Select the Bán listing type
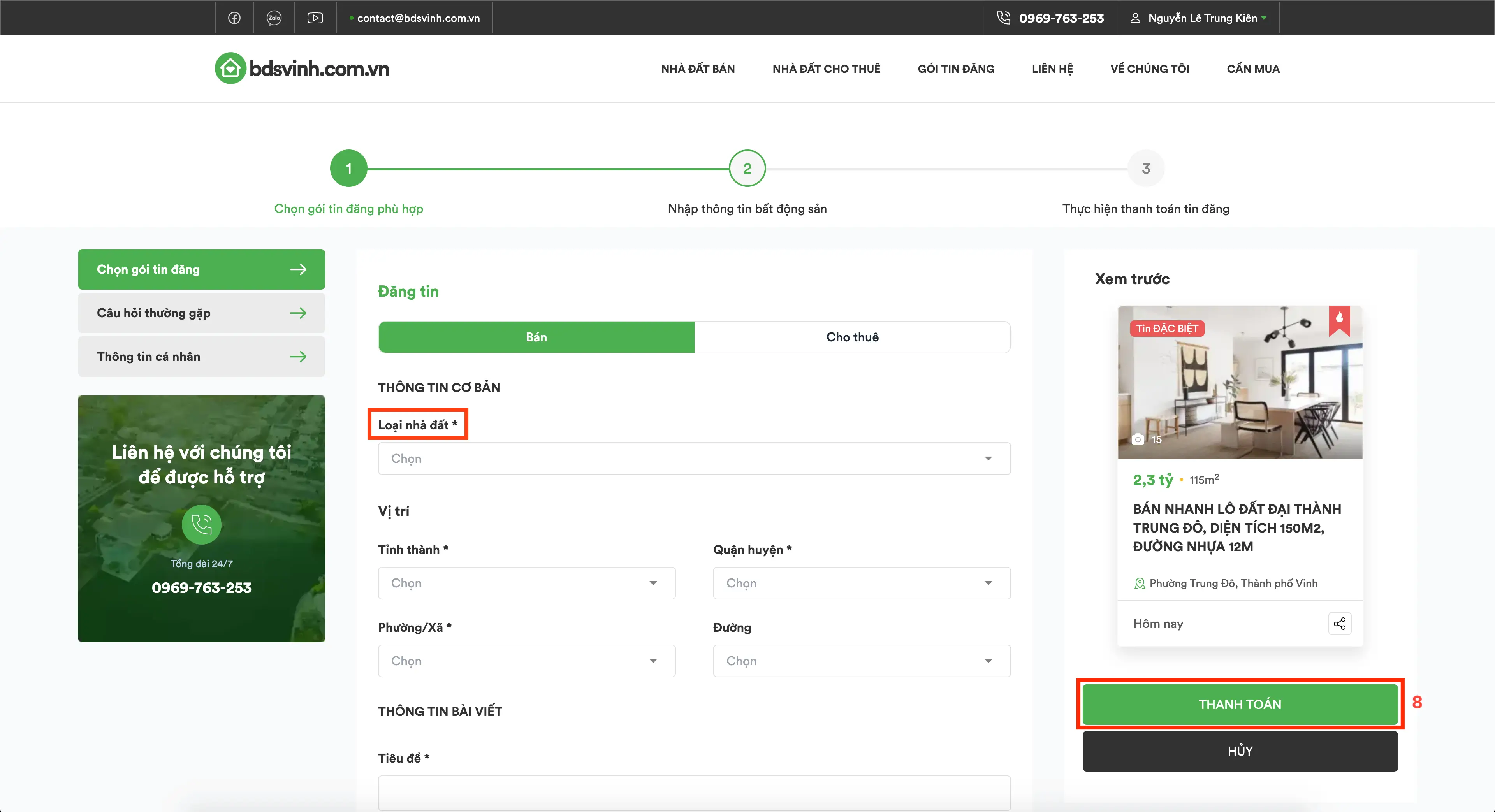The width and height of the screenshot is (1495, 812). 536,337
